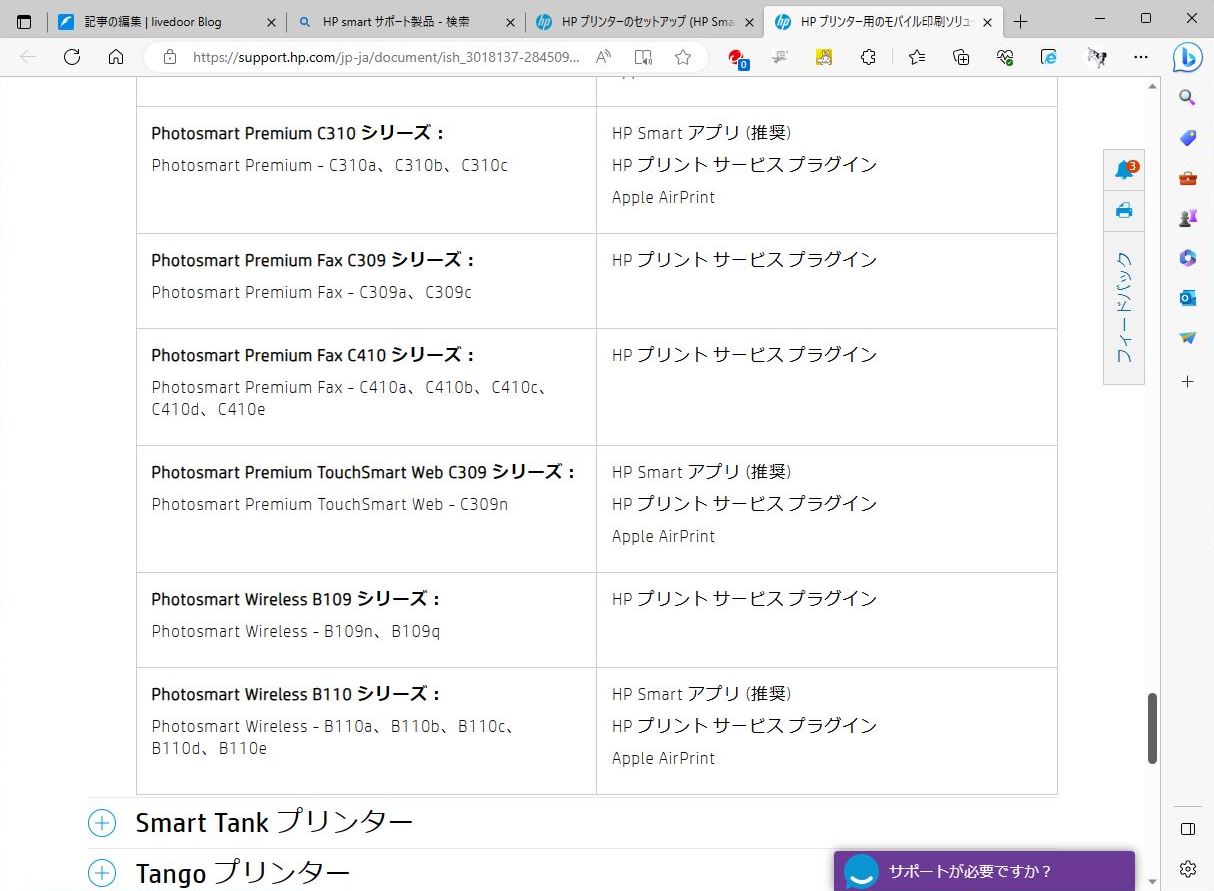1214x891 pixels.
Task: Click the red extension icon with badge
Action: point(738,58)
